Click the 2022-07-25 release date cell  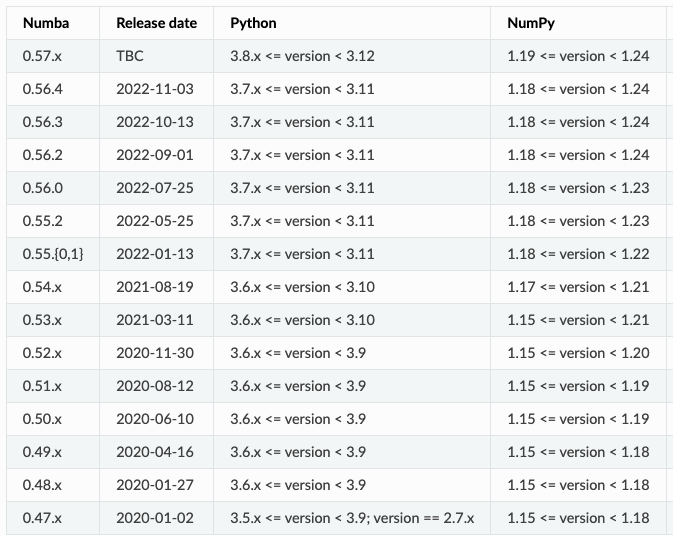(x=155, y=188)
